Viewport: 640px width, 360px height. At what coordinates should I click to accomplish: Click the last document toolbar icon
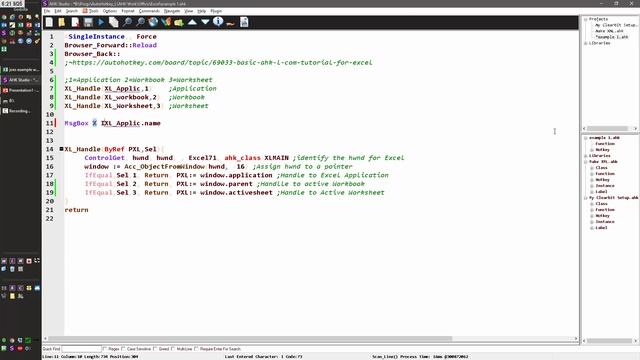point(244,22)
